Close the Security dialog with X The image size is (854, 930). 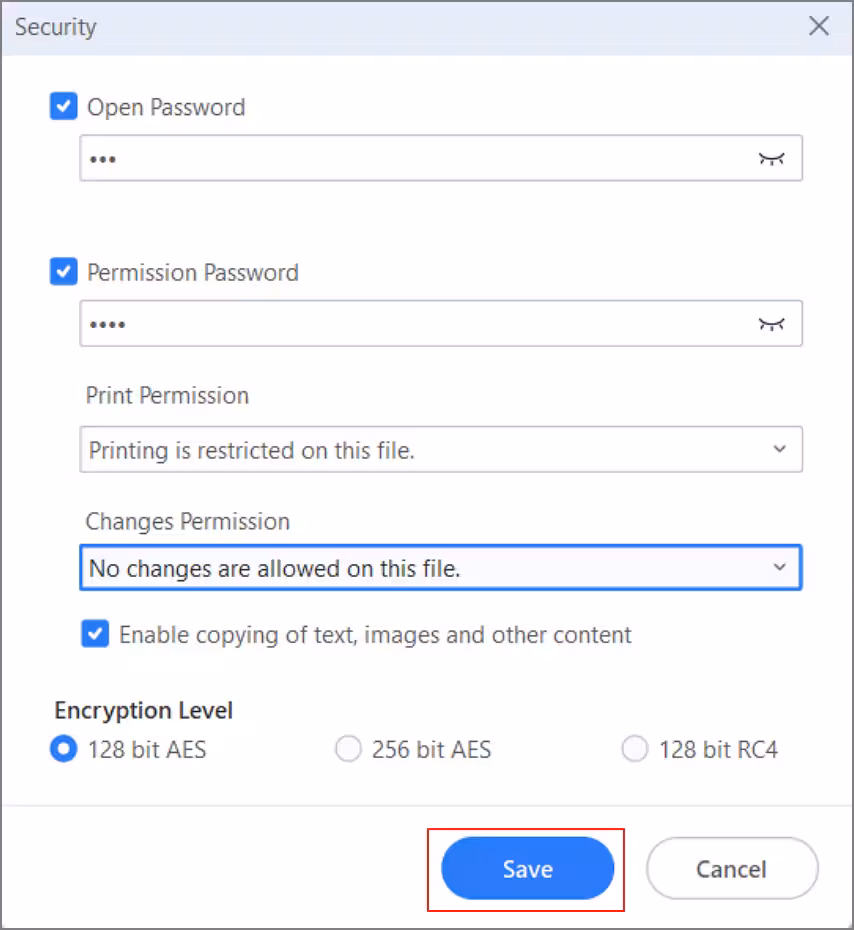pyautogui.click(x=819, y=26)
